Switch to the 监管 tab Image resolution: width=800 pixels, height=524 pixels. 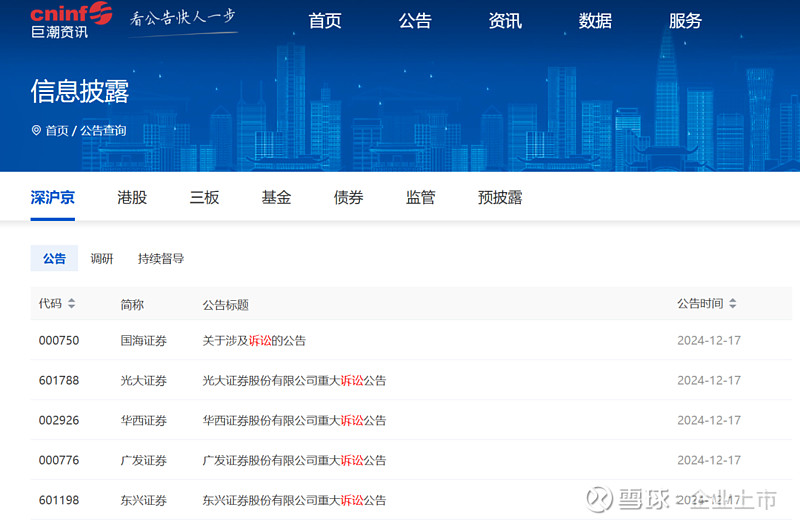tap(420, 197)
